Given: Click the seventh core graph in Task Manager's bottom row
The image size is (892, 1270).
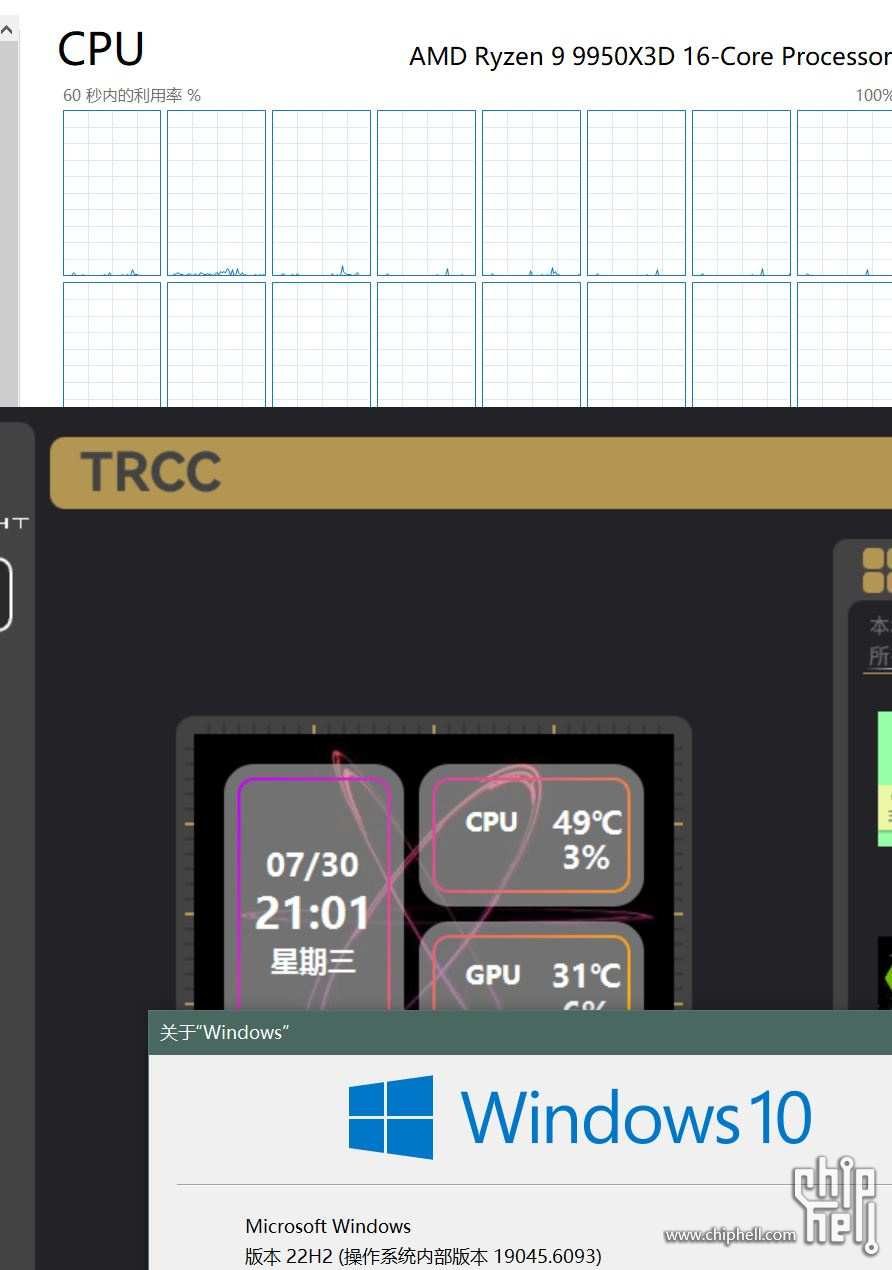Looking at the screenshot, I should pyautogui.click(x=741, y=344).
